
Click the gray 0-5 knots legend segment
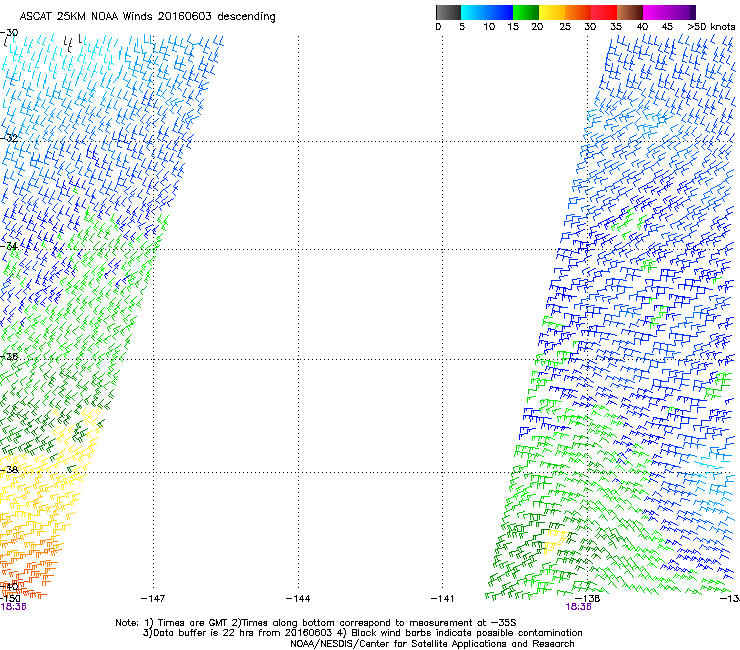[448, 12]
